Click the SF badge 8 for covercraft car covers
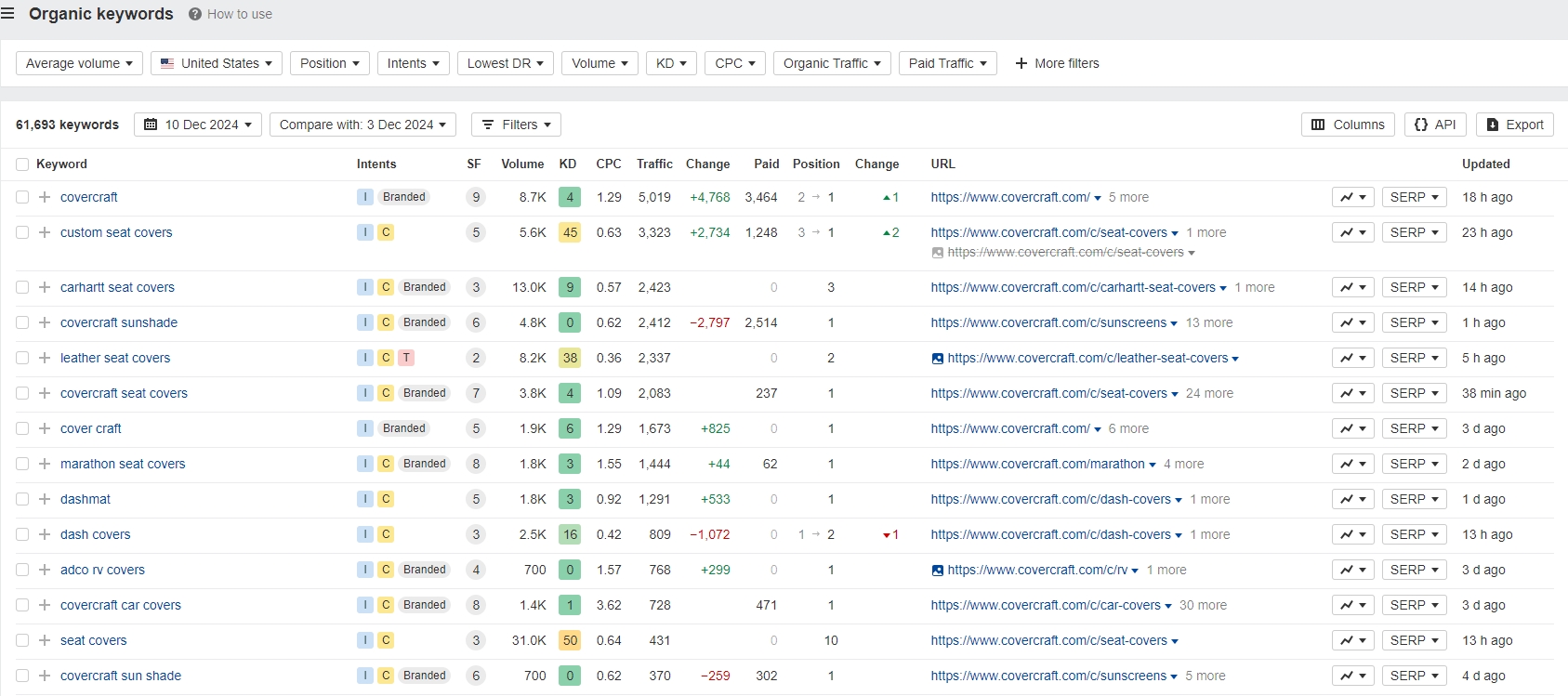This screenshot has width=1568, height=696. tap(476, 605)
